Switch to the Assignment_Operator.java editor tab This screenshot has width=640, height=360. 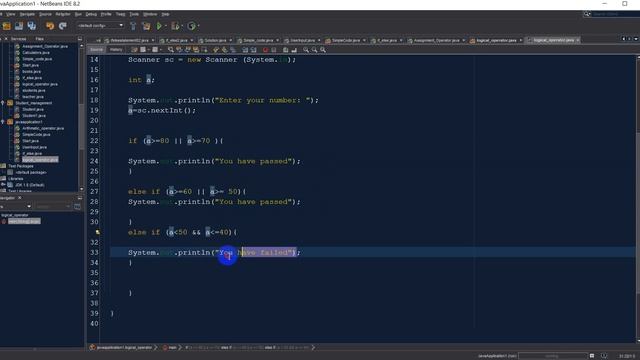(436, 40)
